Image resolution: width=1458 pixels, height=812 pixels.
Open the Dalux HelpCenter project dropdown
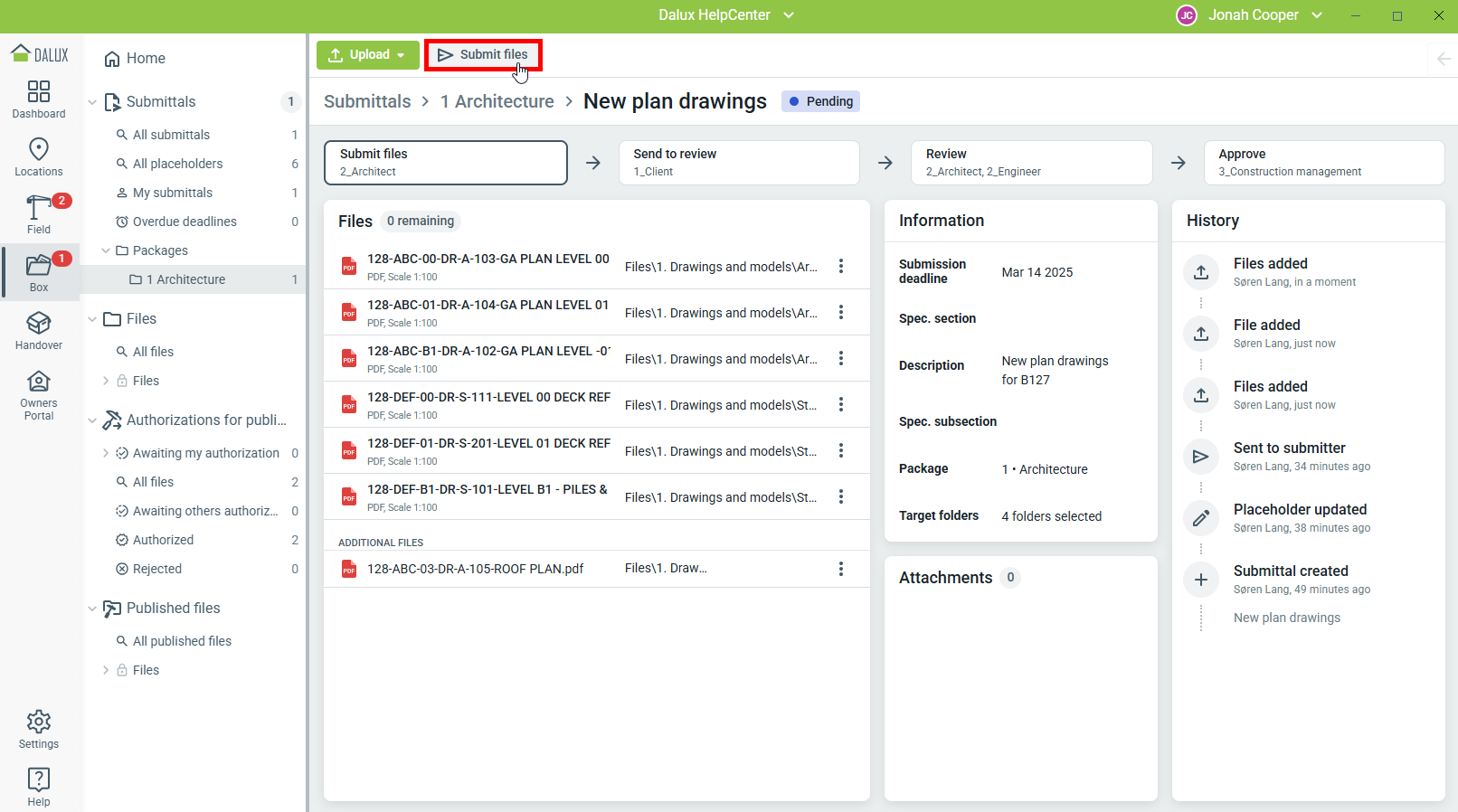[x=726, y=15]
